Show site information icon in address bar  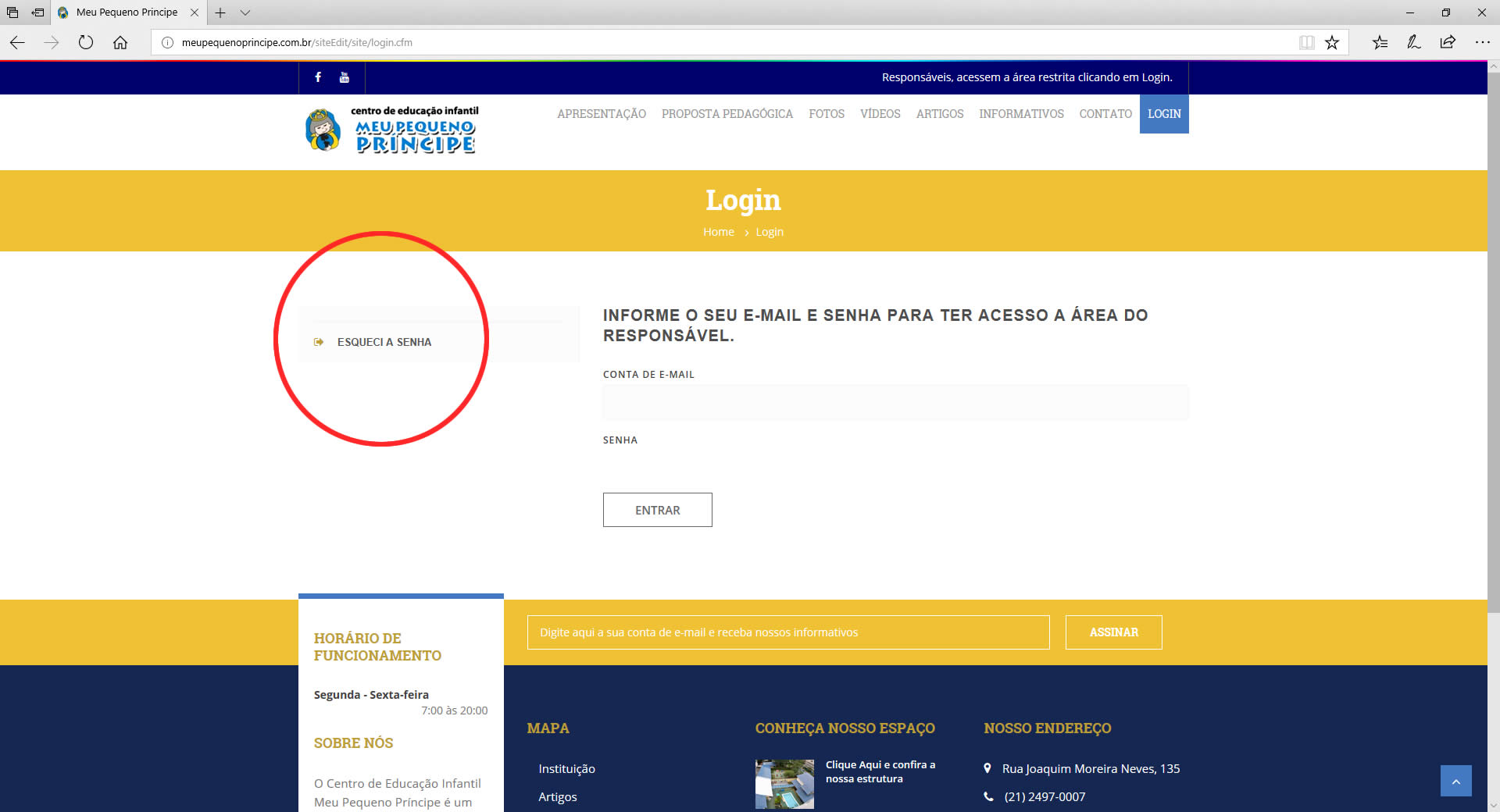[167, 43]
